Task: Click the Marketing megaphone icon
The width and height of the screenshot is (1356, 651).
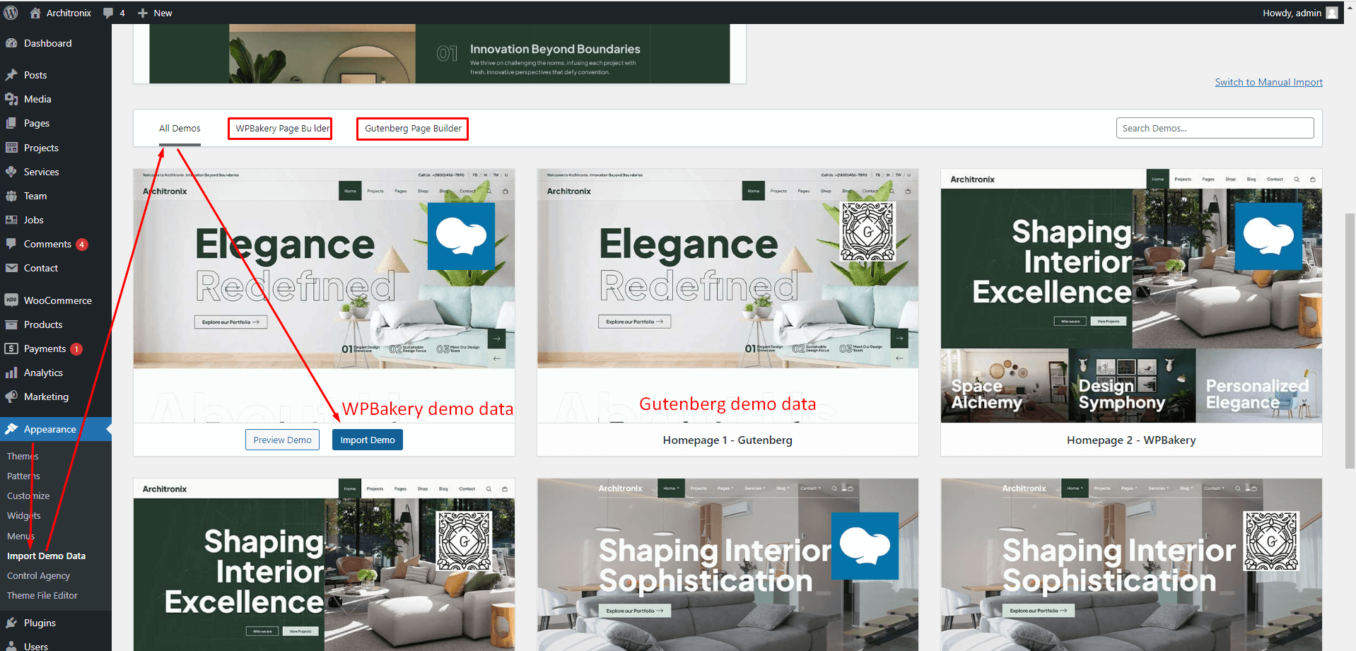Action: coord(11,397)
